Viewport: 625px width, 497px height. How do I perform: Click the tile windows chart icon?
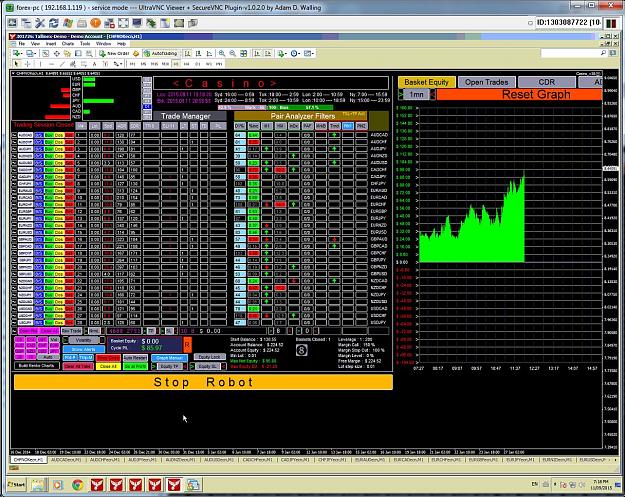[243, 53]
